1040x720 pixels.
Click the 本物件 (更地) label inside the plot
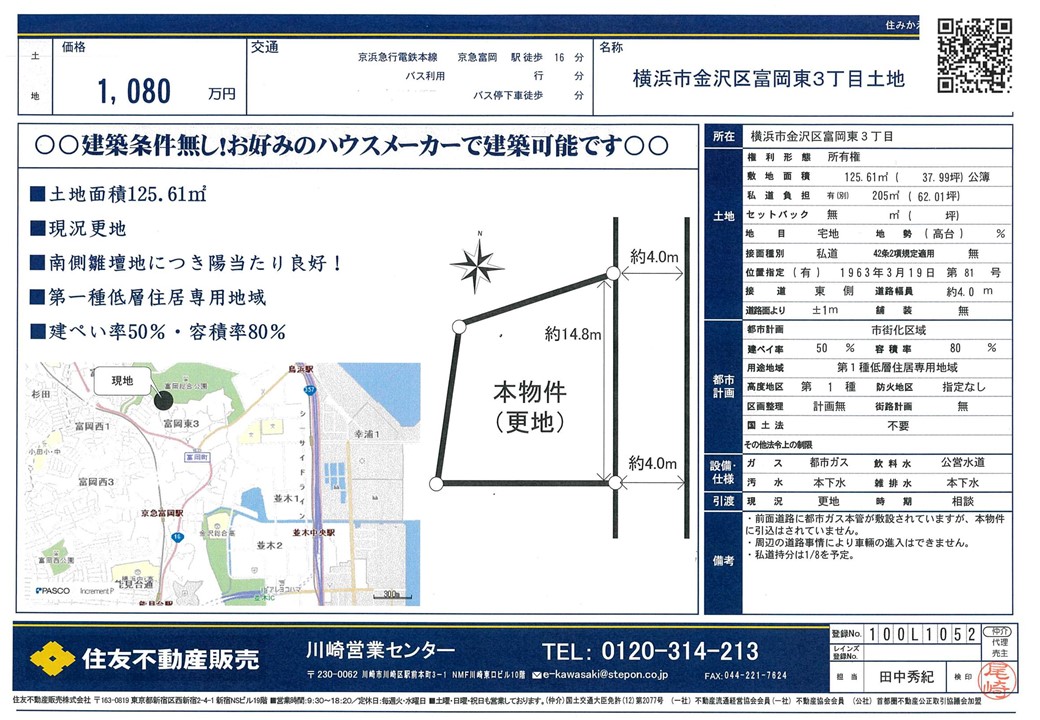529,406
